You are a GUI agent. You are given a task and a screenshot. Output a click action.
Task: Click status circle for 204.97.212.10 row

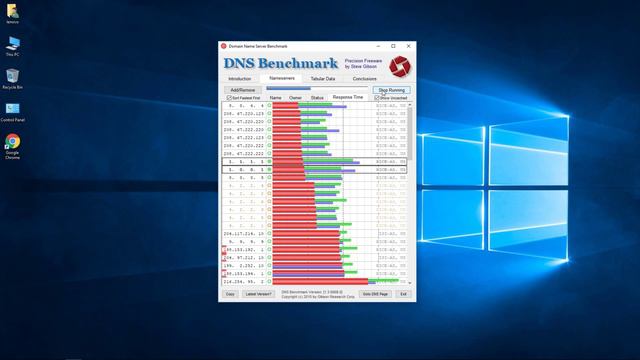[269, 258]
